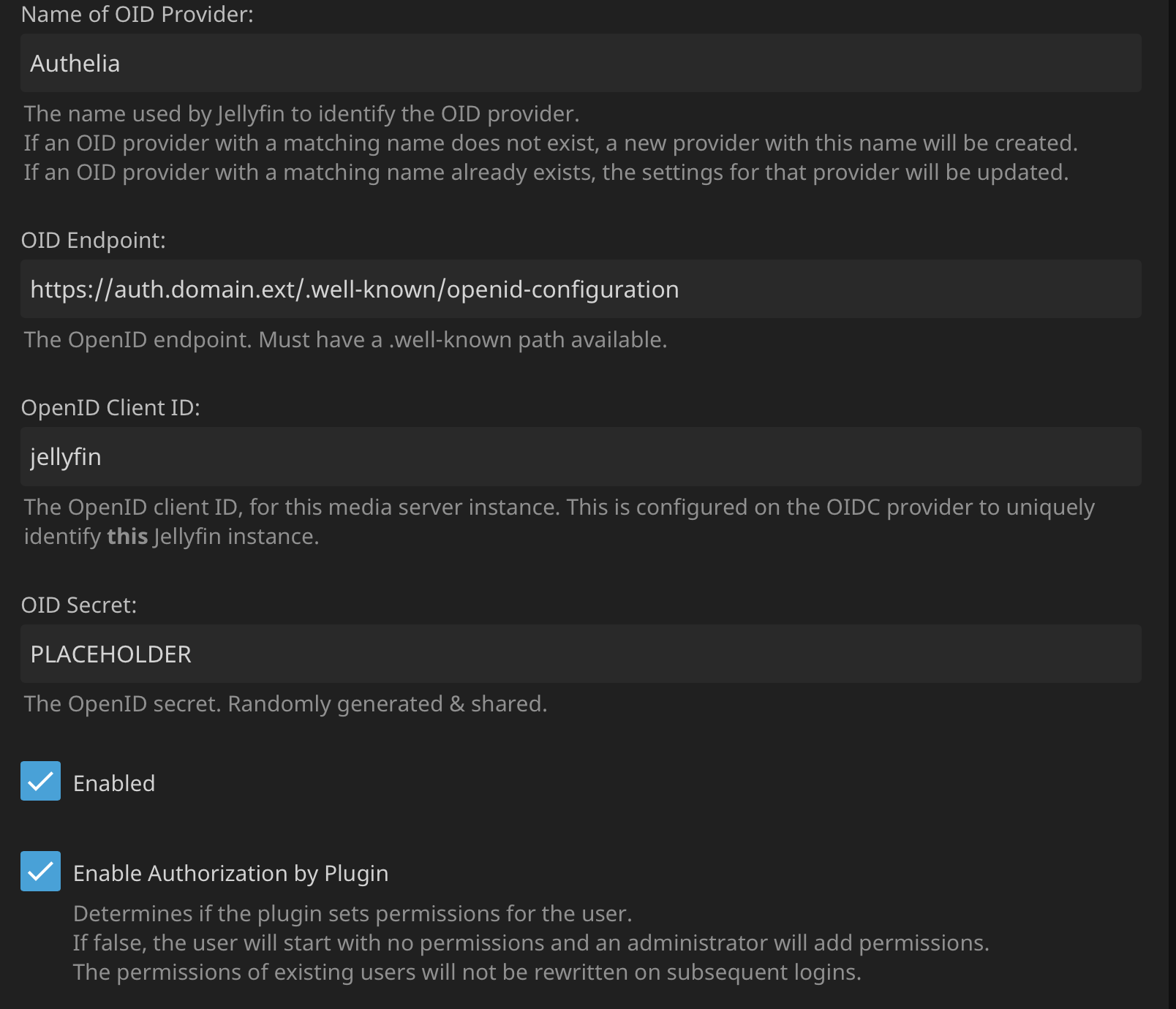1176x1009 pixels.
Task: Select the jellyfin client ID value
Action: click(x=64, y=456)
